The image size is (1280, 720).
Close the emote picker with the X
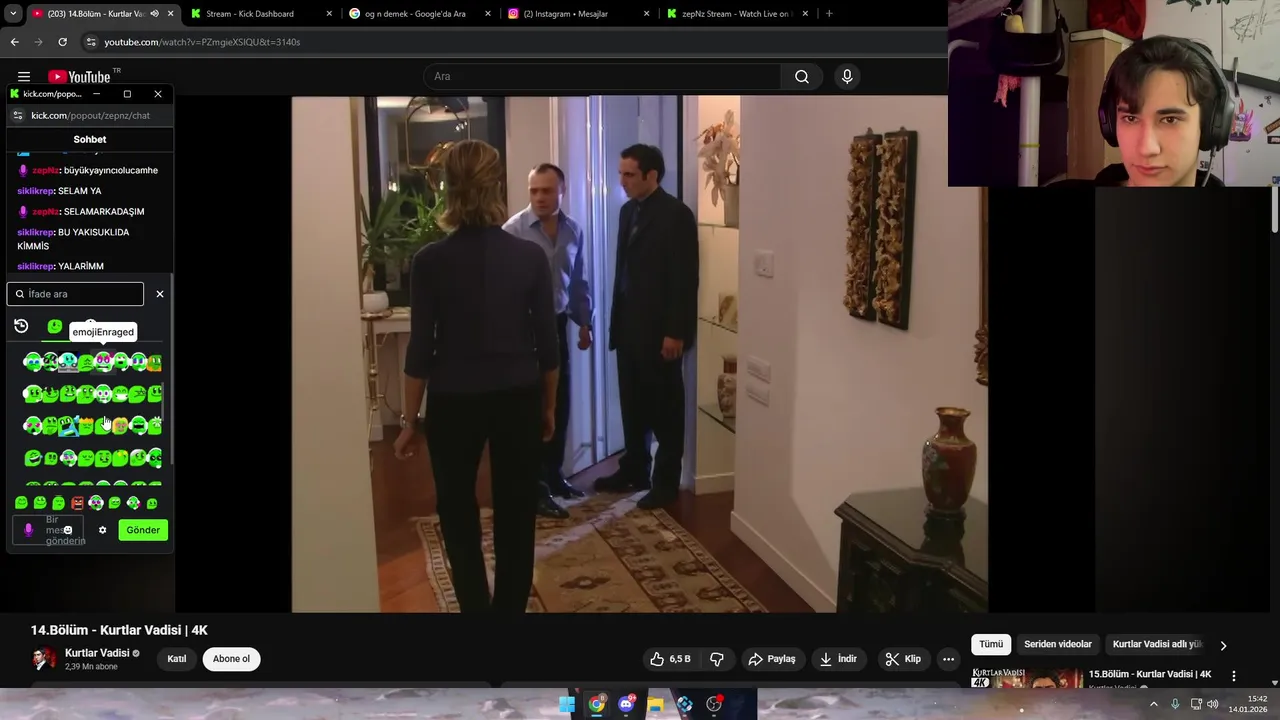click(x=160, y=294)
